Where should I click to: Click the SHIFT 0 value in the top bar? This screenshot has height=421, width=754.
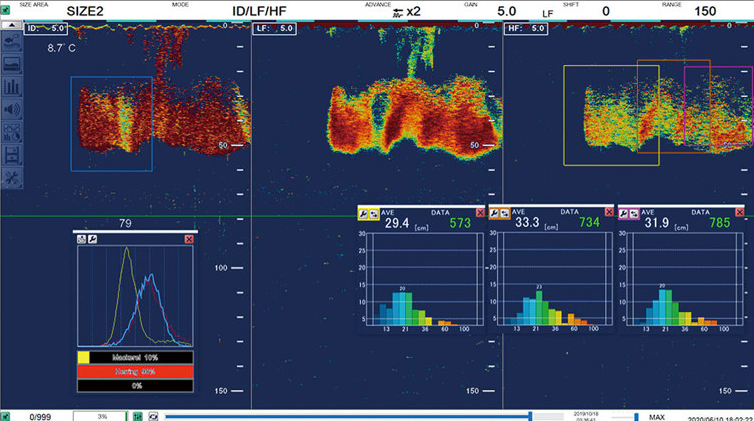coord(606,10)
